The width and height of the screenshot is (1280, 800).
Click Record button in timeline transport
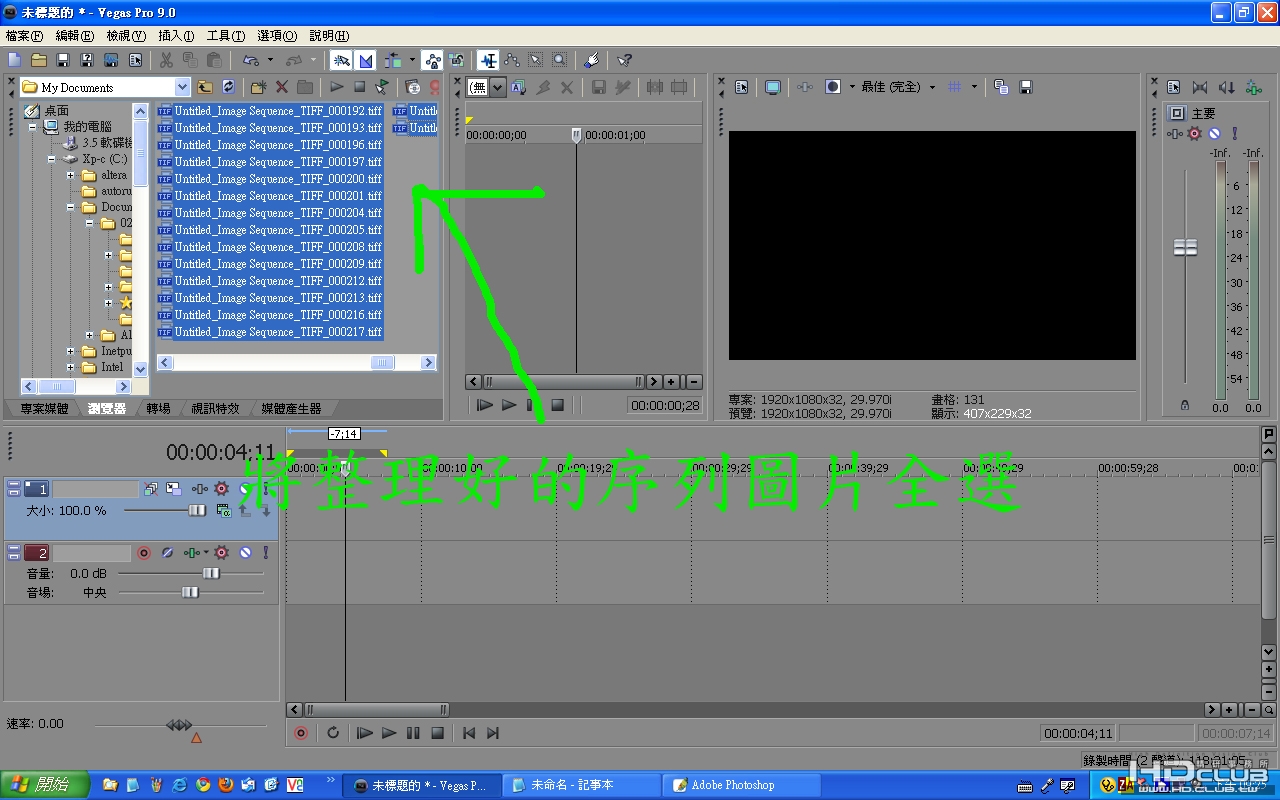301,733
